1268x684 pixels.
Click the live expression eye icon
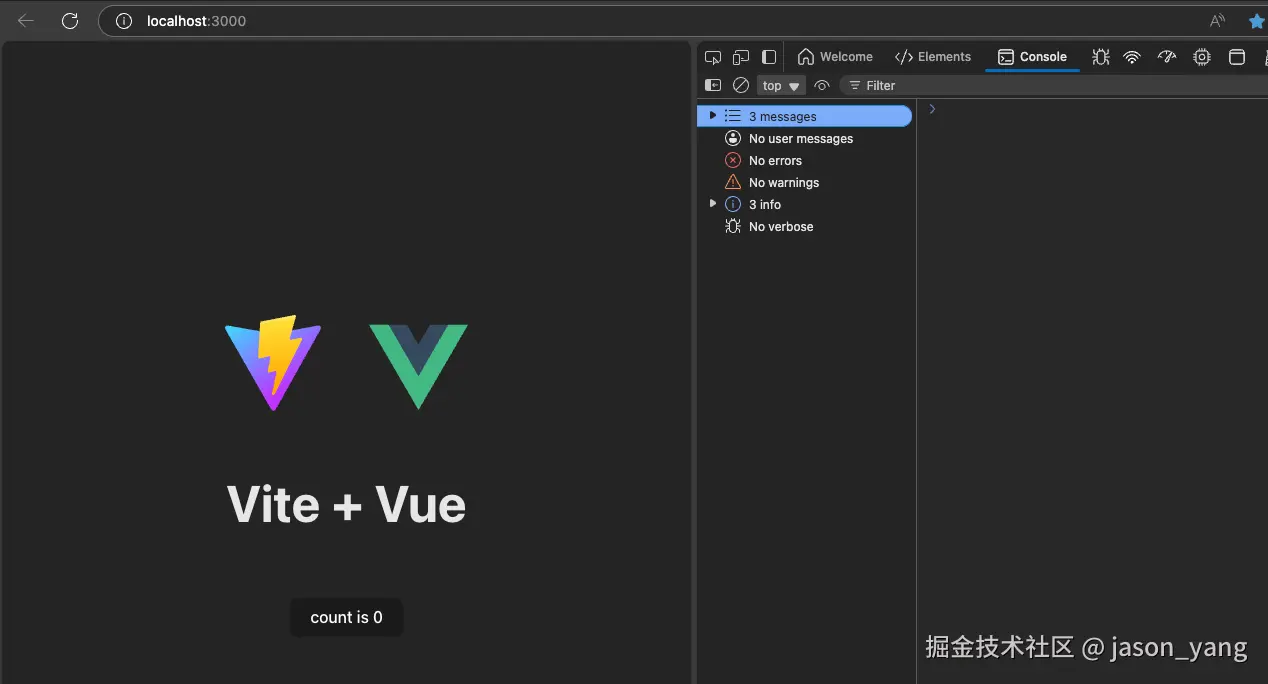(822, 86)
